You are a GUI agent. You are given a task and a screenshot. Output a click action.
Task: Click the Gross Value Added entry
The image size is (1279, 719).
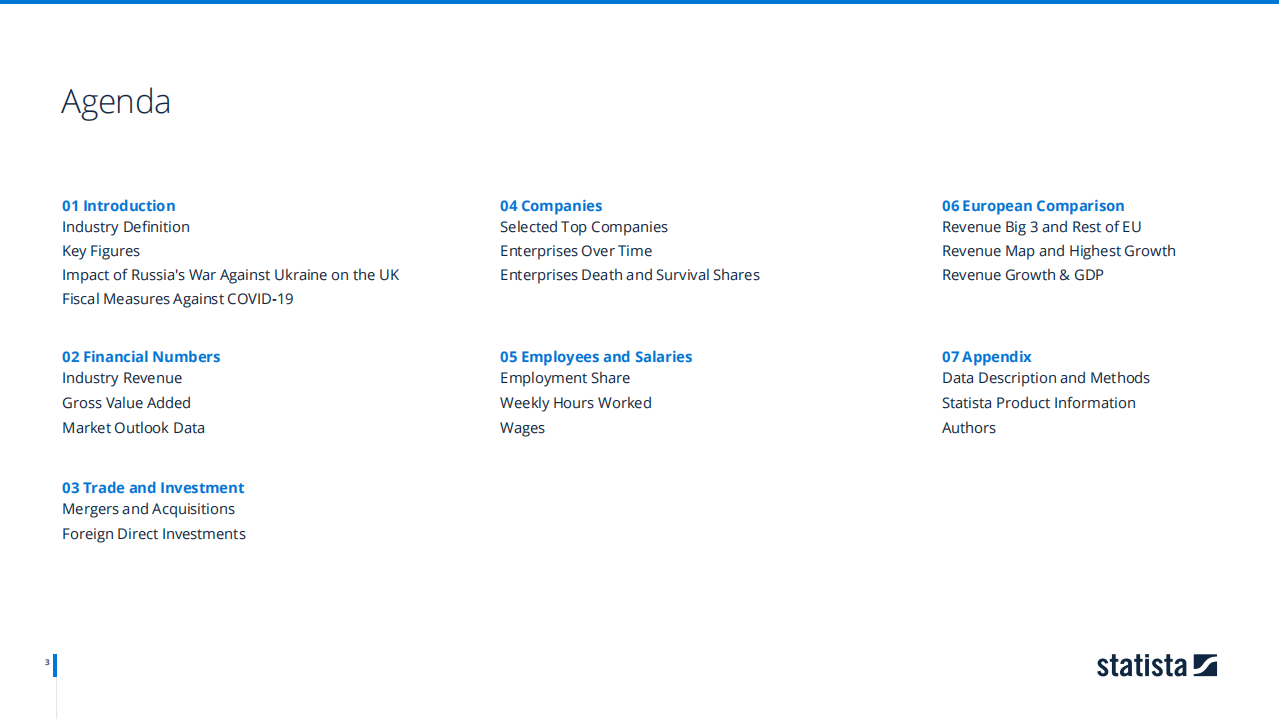126,403
